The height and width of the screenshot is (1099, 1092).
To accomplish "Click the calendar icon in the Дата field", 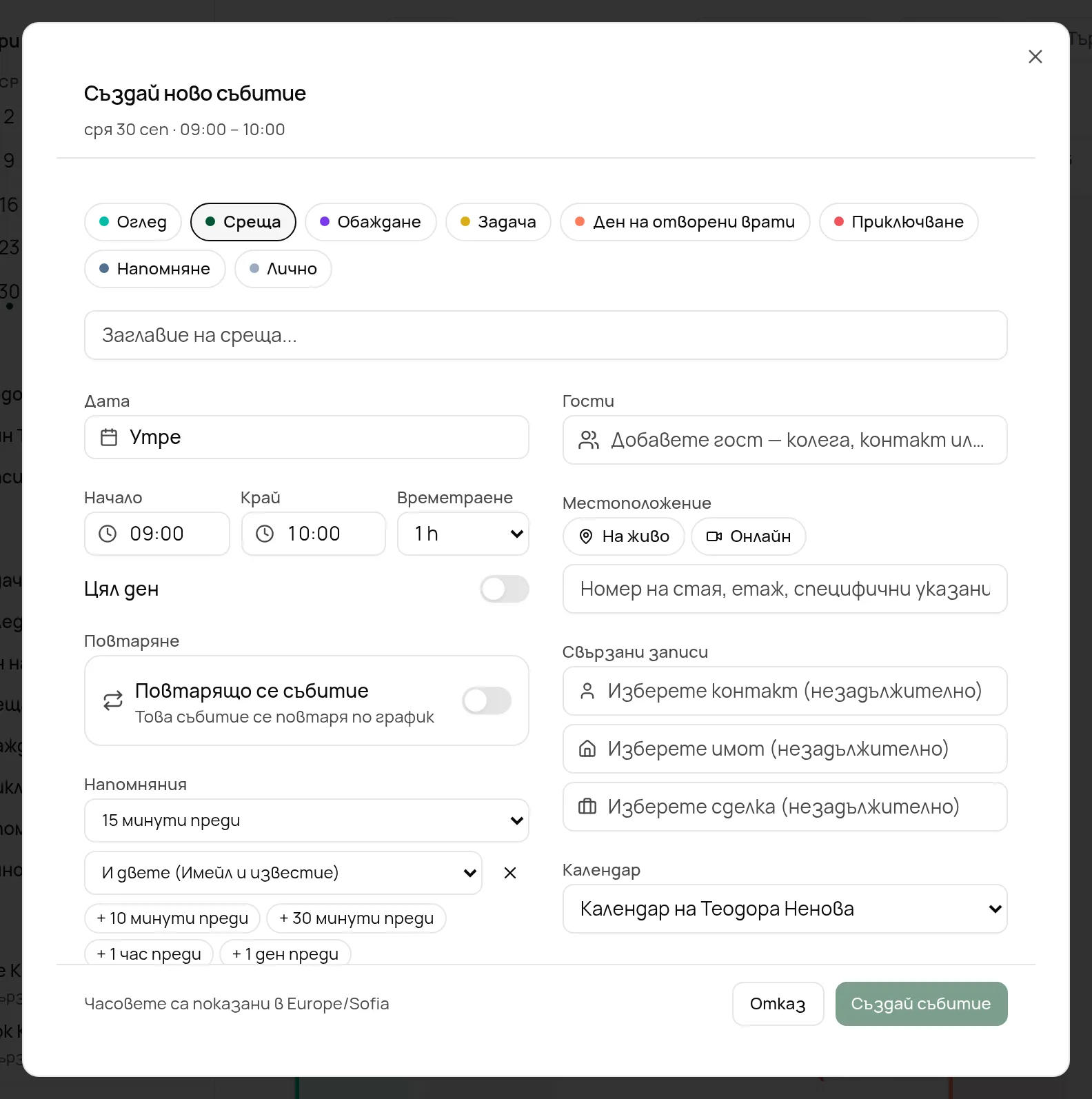I will pyautogui.click(x=109, y=437).
